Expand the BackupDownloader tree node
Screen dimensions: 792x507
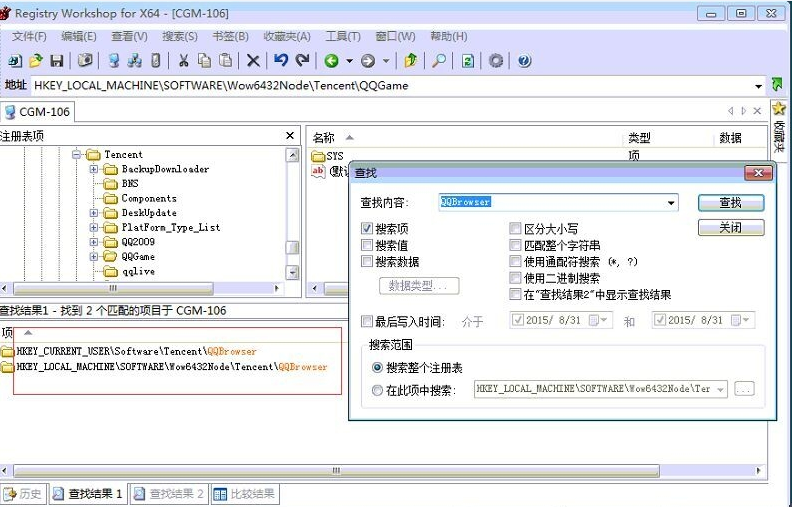pos(94,169)
